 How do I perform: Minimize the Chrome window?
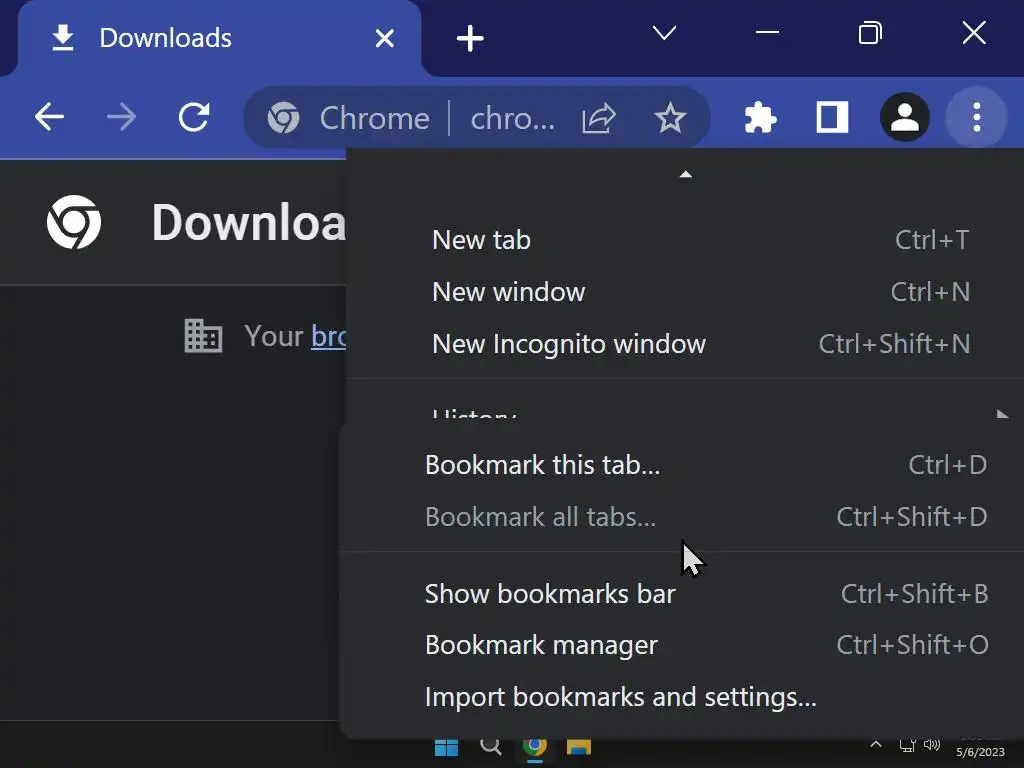pos(767,32)
